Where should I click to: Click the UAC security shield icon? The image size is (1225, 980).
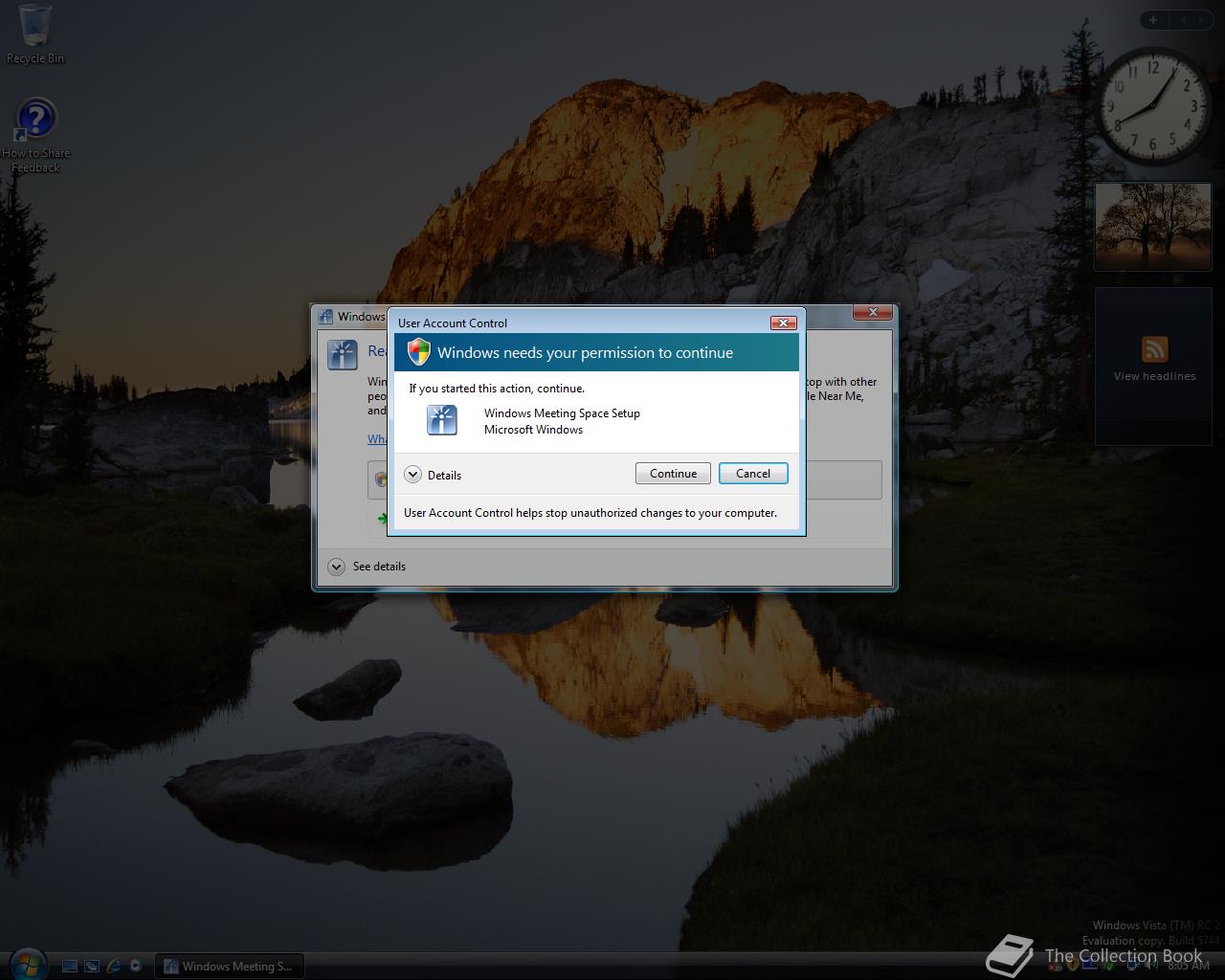pyautogui.click(x=418, y=352)
